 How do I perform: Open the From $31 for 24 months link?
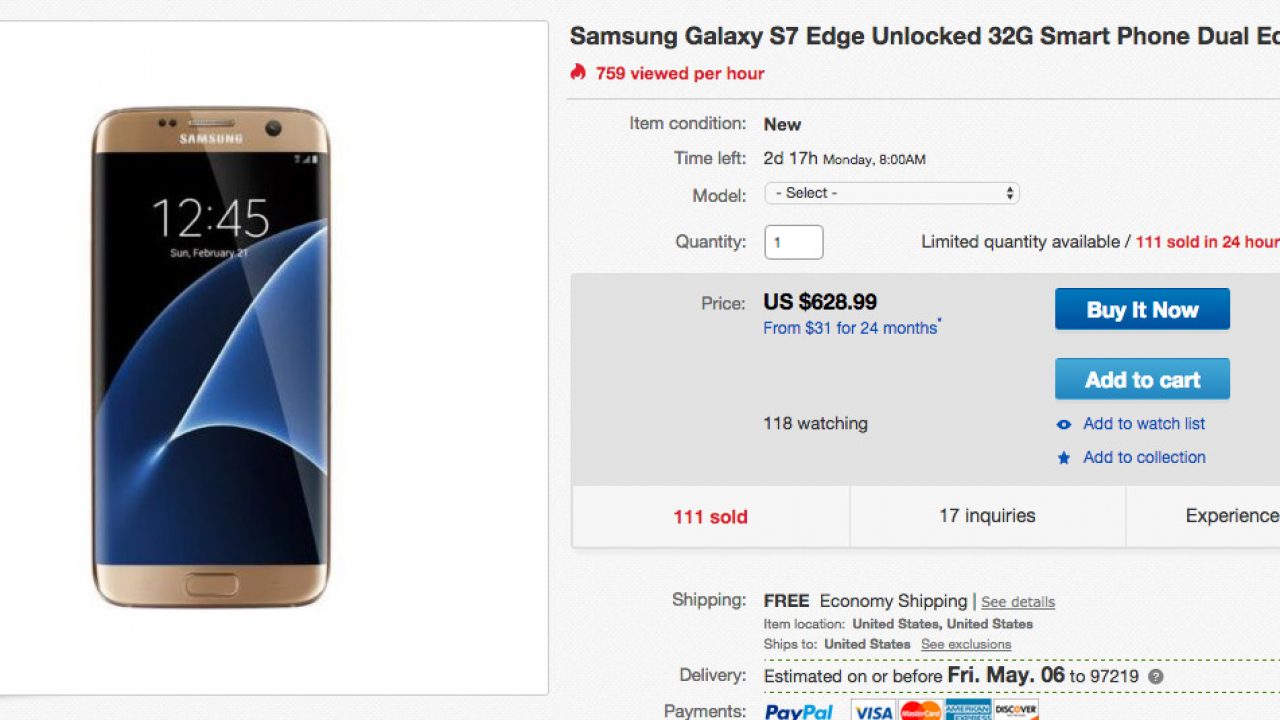click(x=850, y=328)
